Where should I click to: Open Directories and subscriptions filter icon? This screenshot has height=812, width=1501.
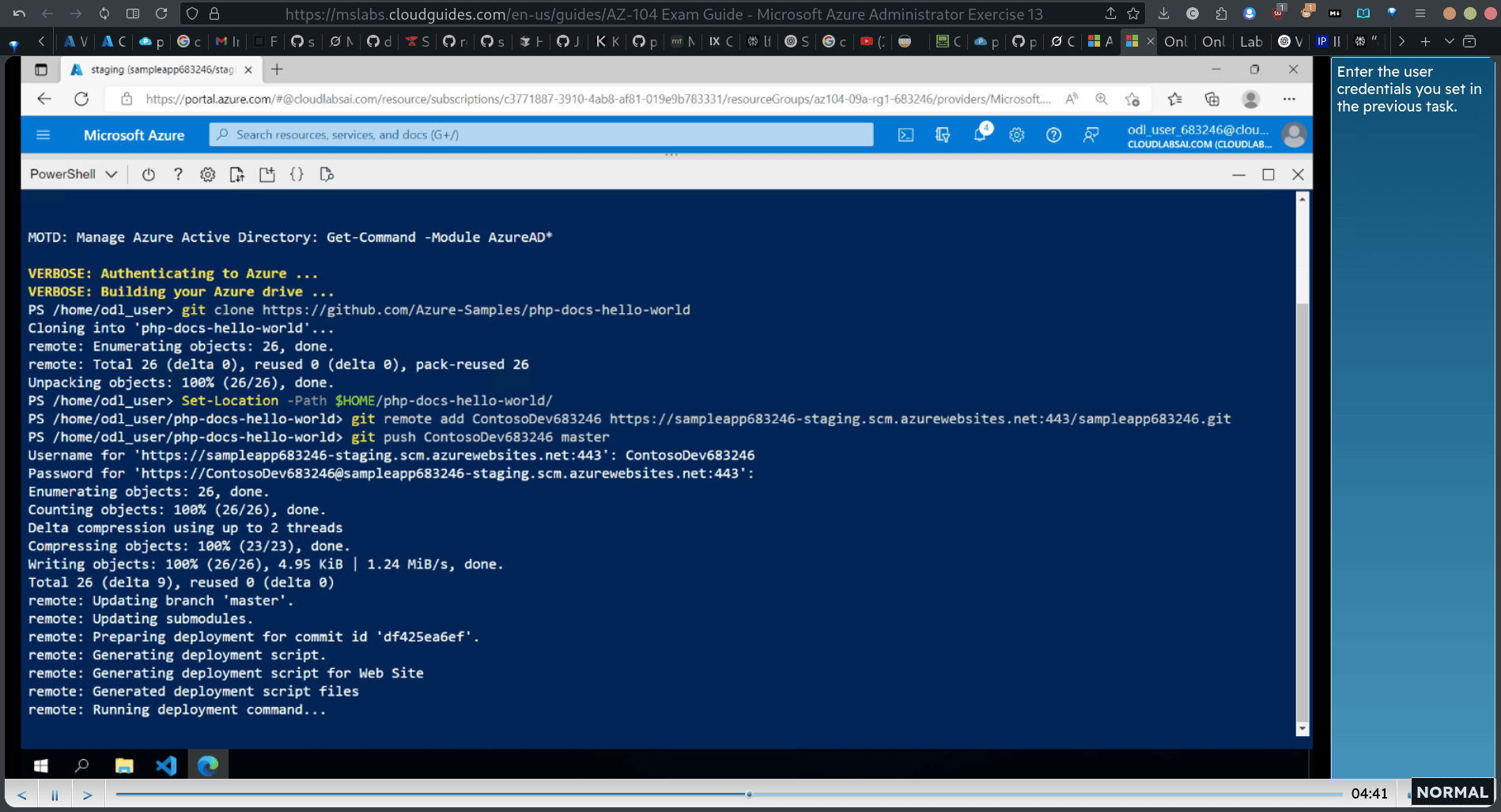[x=943, y=135]
